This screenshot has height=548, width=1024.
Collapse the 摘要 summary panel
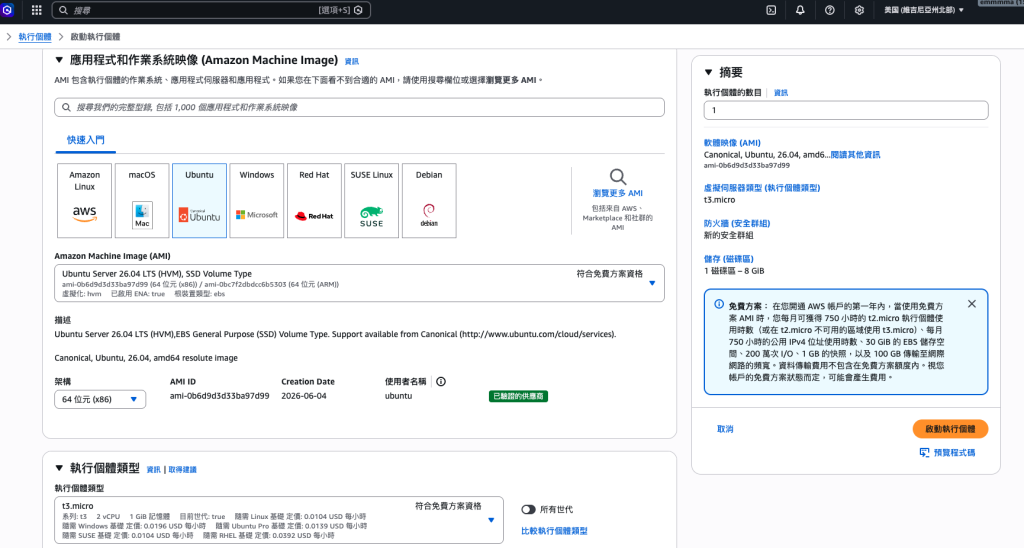pyautogui.click(x=709, y=73)
